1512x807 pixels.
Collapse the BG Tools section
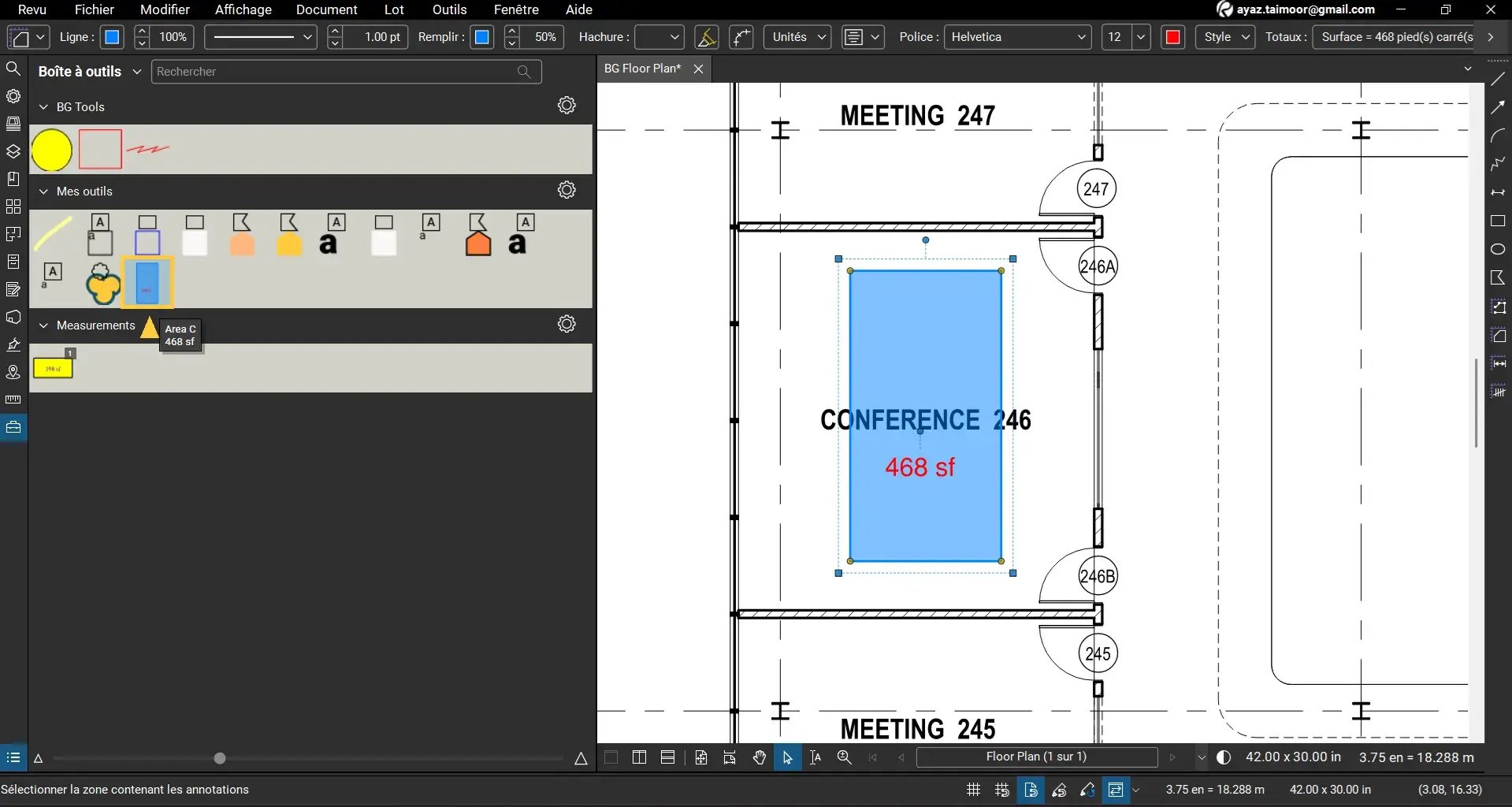45,106
